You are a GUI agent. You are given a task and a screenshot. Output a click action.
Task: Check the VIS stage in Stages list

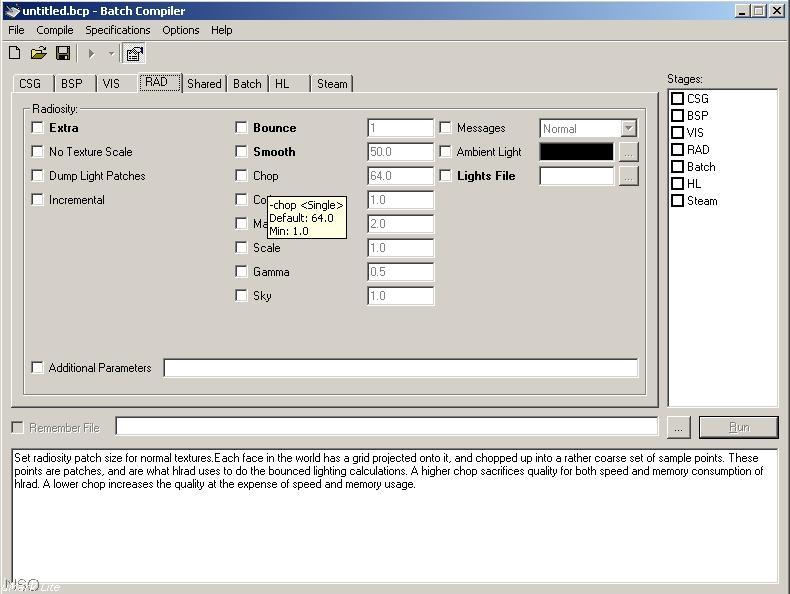[x=678, y=133]
